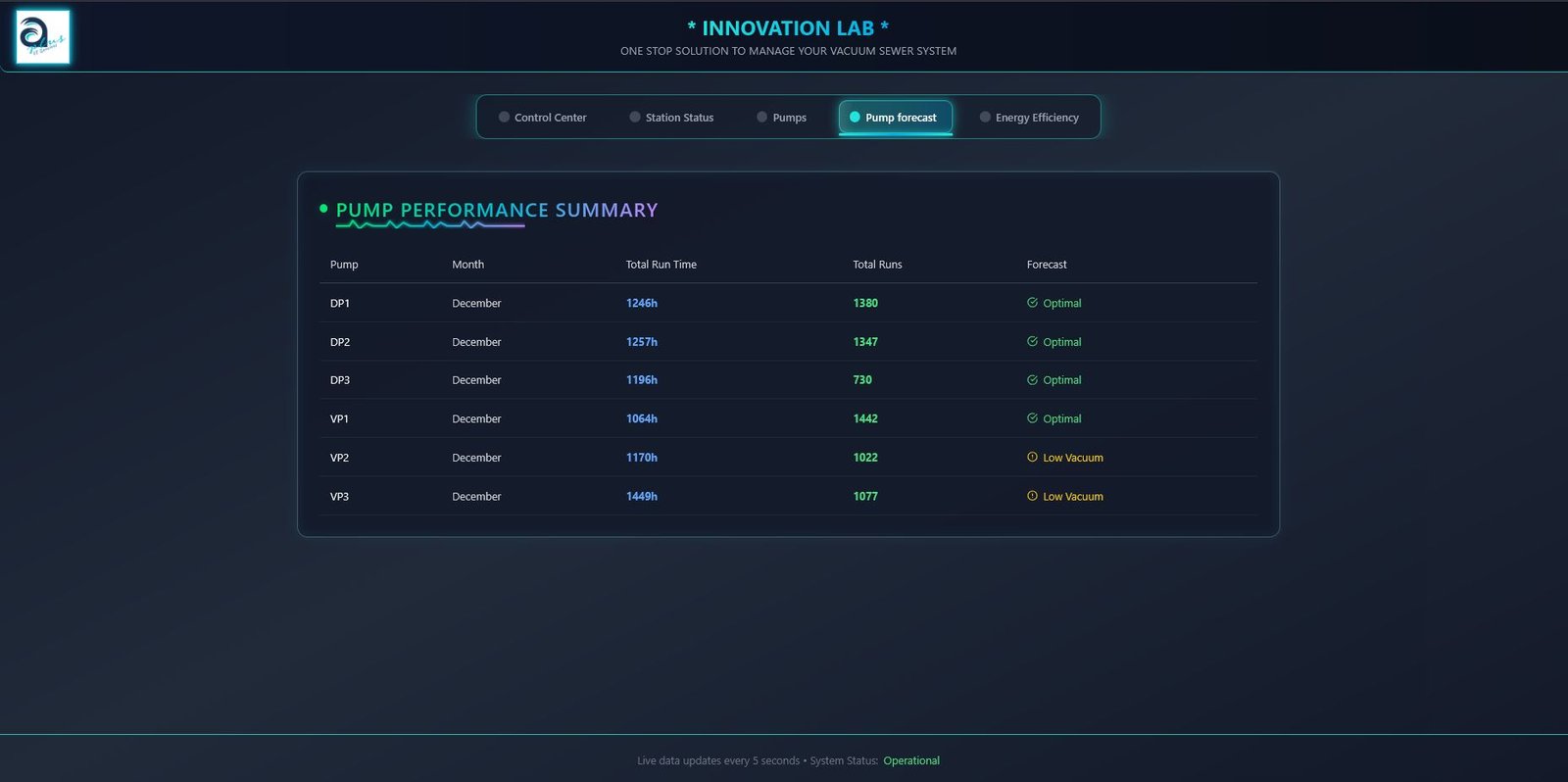Viewport: 1568px width, 782px height.
Task: Click the active Pump forecast dot indicator
Action: [855, 117]
